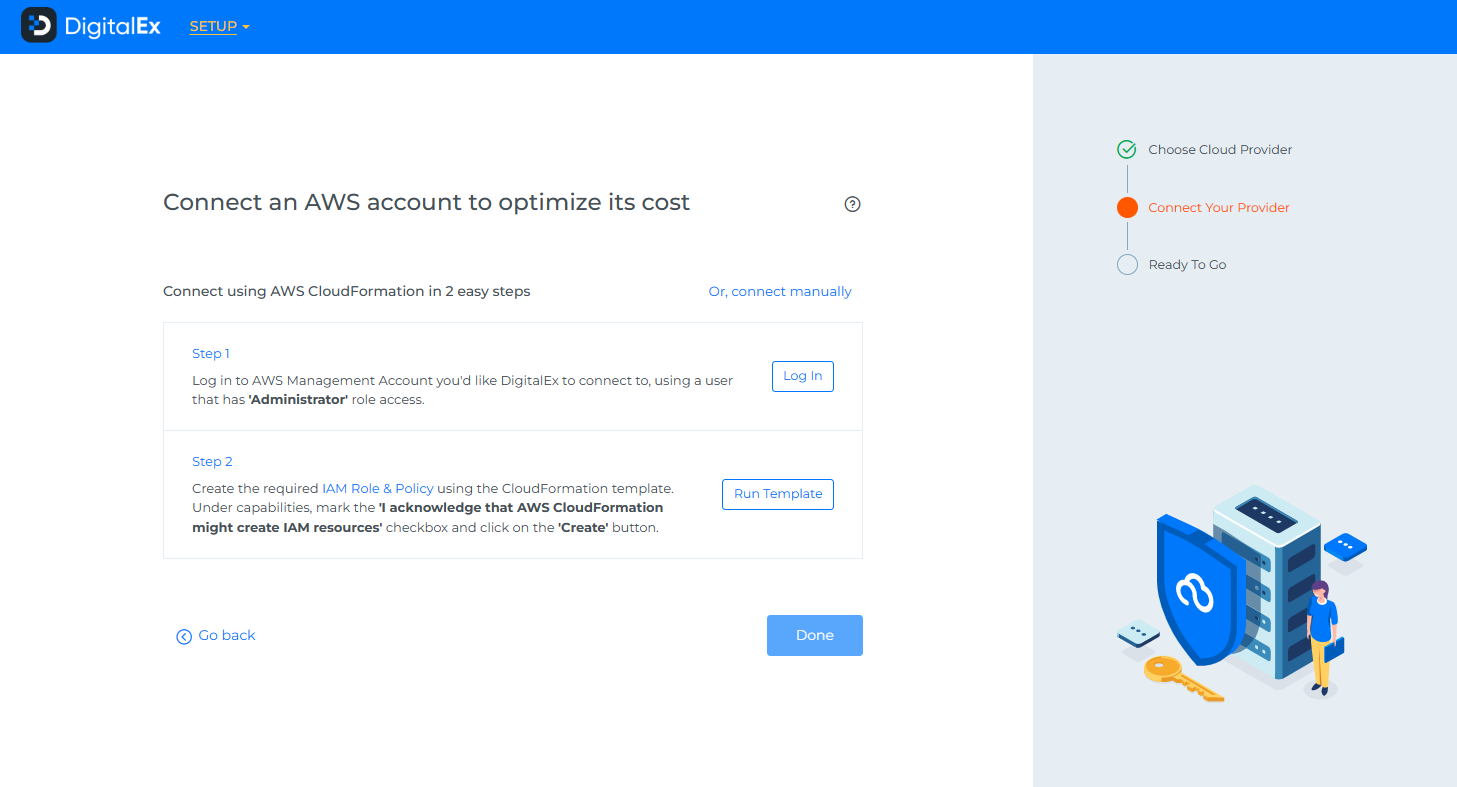The width and height of the screenshot is (1457, 787).
Task: Click the DigitalEx brand name text
Action: 112,27
